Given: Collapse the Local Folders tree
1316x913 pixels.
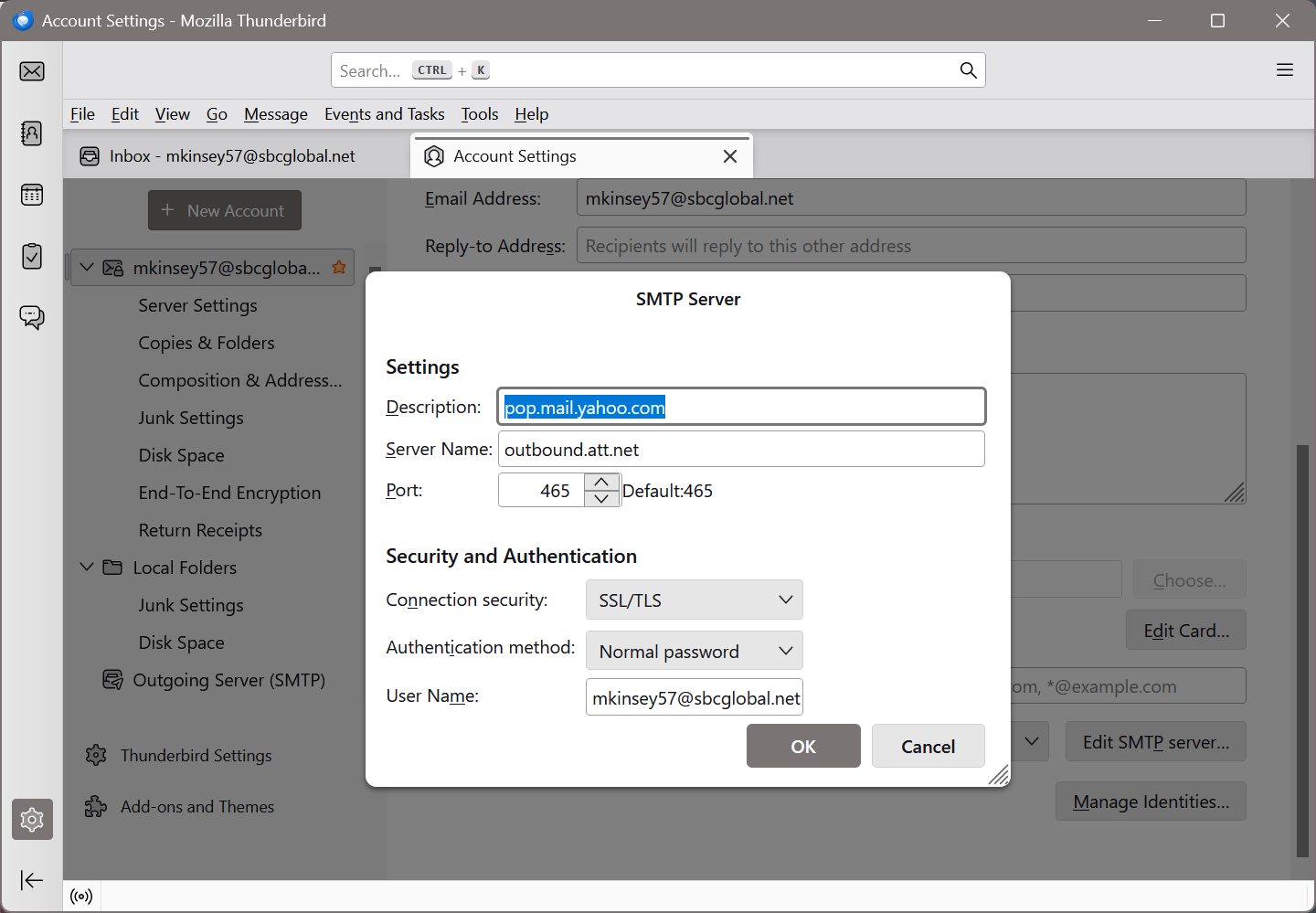Looking at the screenshot, I should [87, 568].
